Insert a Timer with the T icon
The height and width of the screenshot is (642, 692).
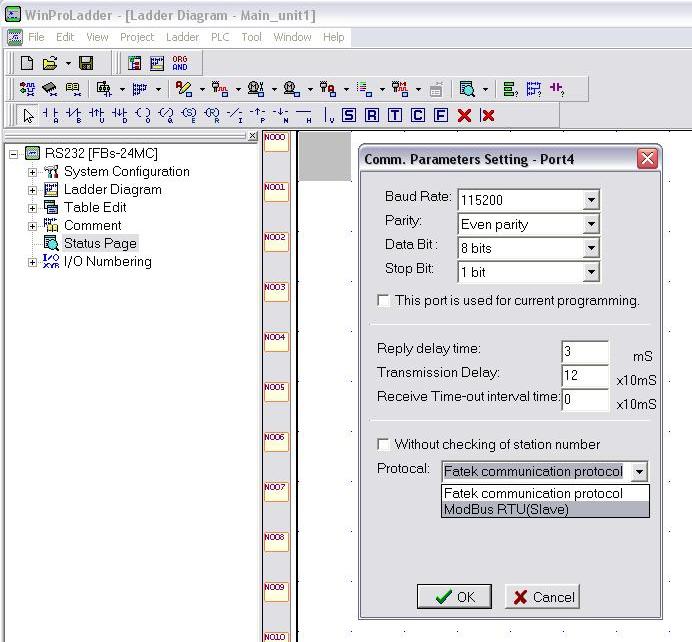point(395,116)
